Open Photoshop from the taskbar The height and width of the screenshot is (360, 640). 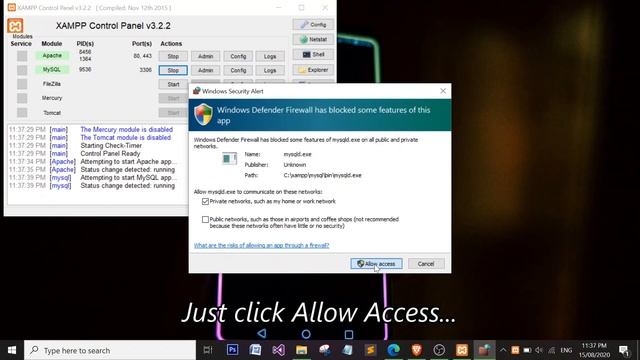pos(232,350)
